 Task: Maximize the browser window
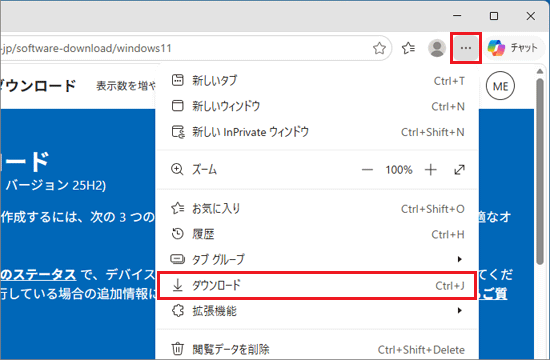(x=494, y=16)
